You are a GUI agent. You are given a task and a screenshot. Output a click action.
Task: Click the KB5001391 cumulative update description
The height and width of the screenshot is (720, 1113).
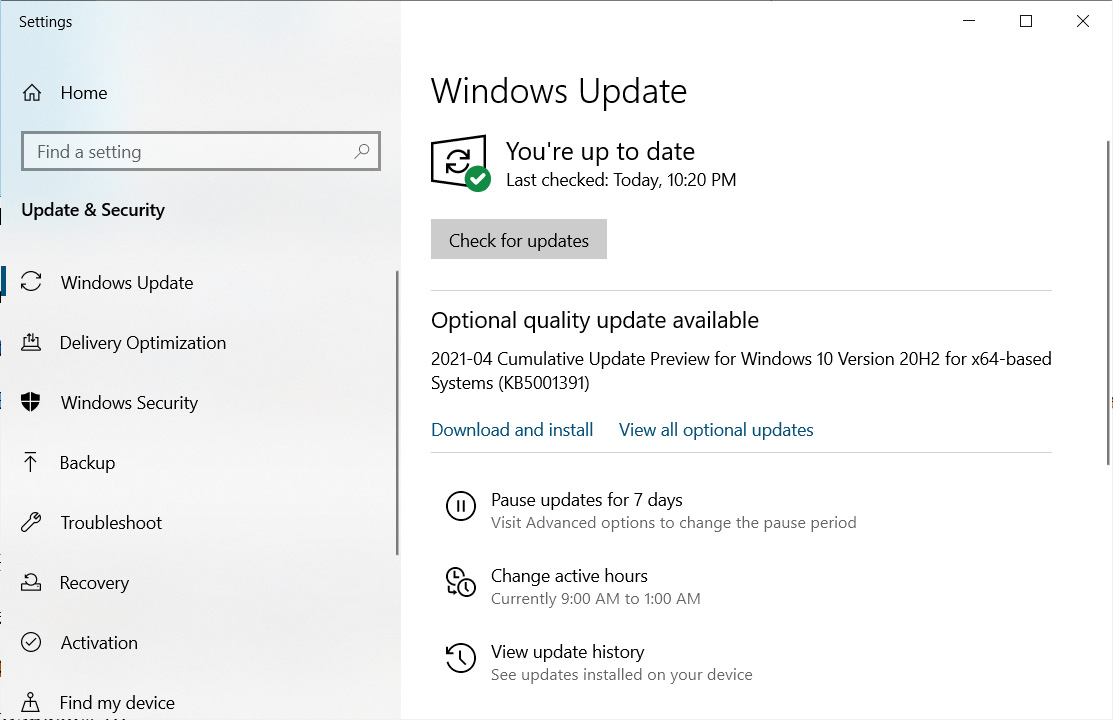tap(741, 371)
